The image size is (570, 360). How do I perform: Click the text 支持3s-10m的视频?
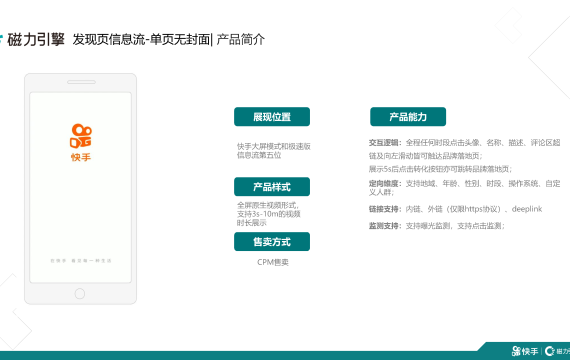pyautogui.click(x=269, y=214)
